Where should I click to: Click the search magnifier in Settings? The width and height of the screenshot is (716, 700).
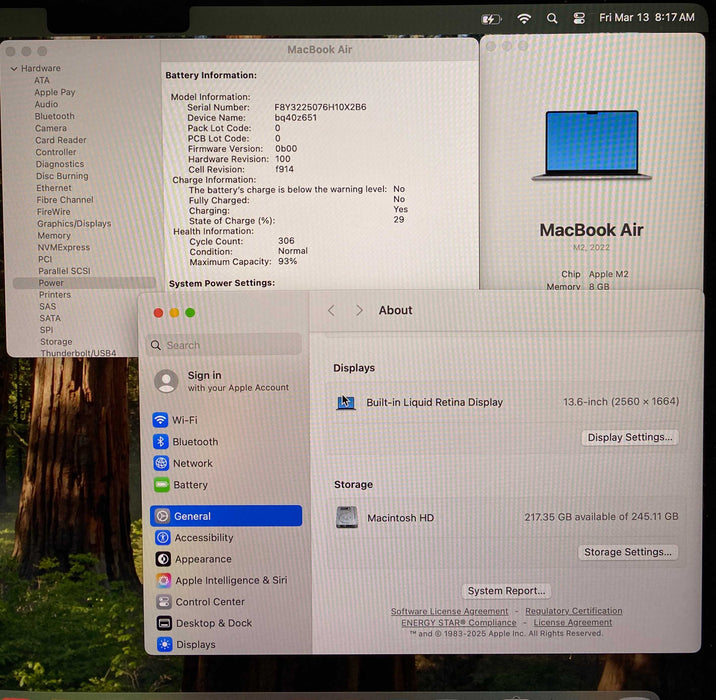coord(156,345)
